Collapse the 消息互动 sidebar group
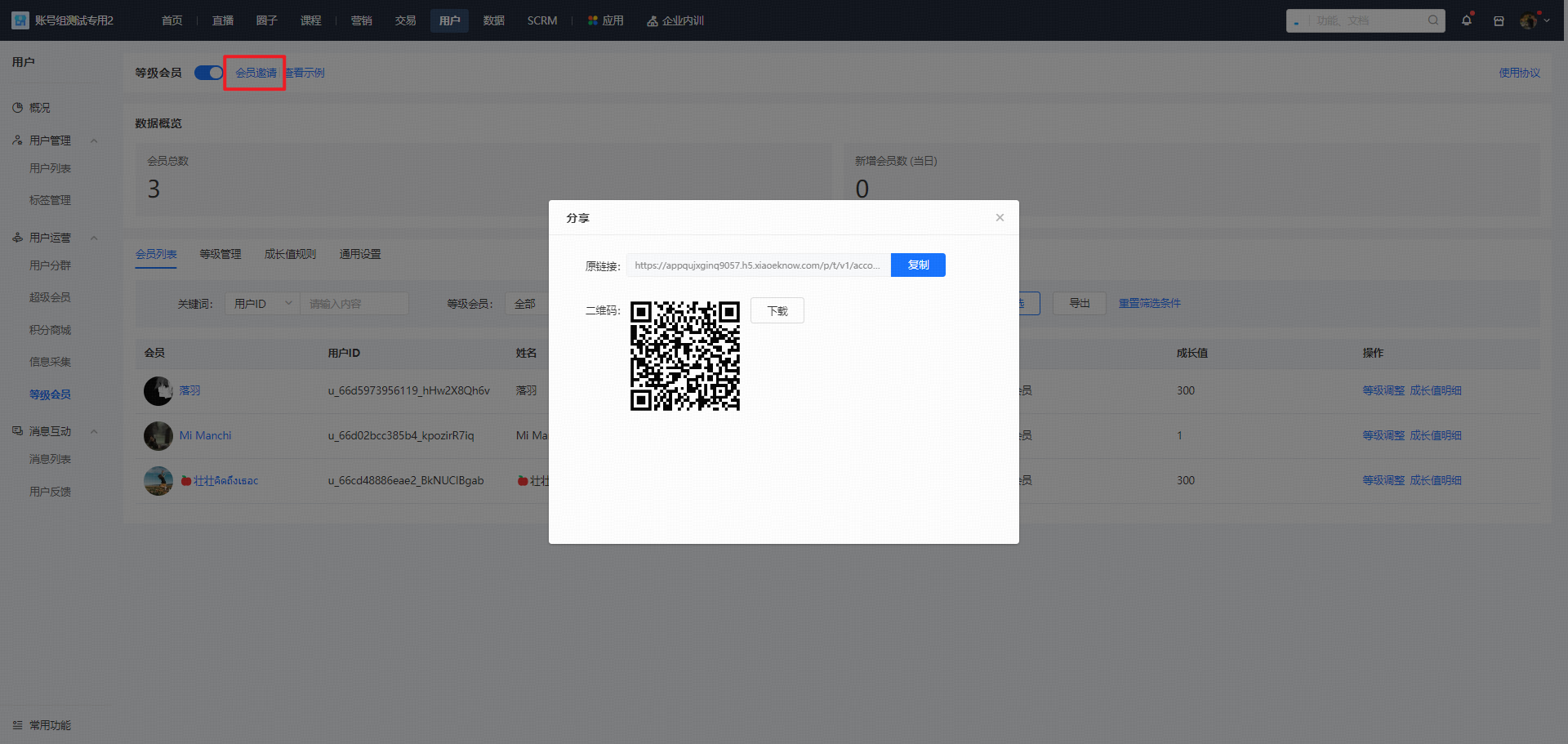Image resolution: width=1568 pixels, height=744 pixels. [x=94, y=431]
